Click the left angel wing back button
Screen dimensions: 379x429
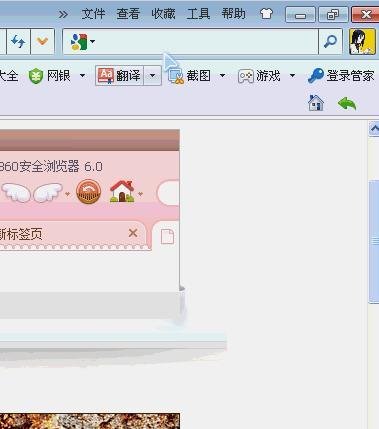(x=16, y=193)
